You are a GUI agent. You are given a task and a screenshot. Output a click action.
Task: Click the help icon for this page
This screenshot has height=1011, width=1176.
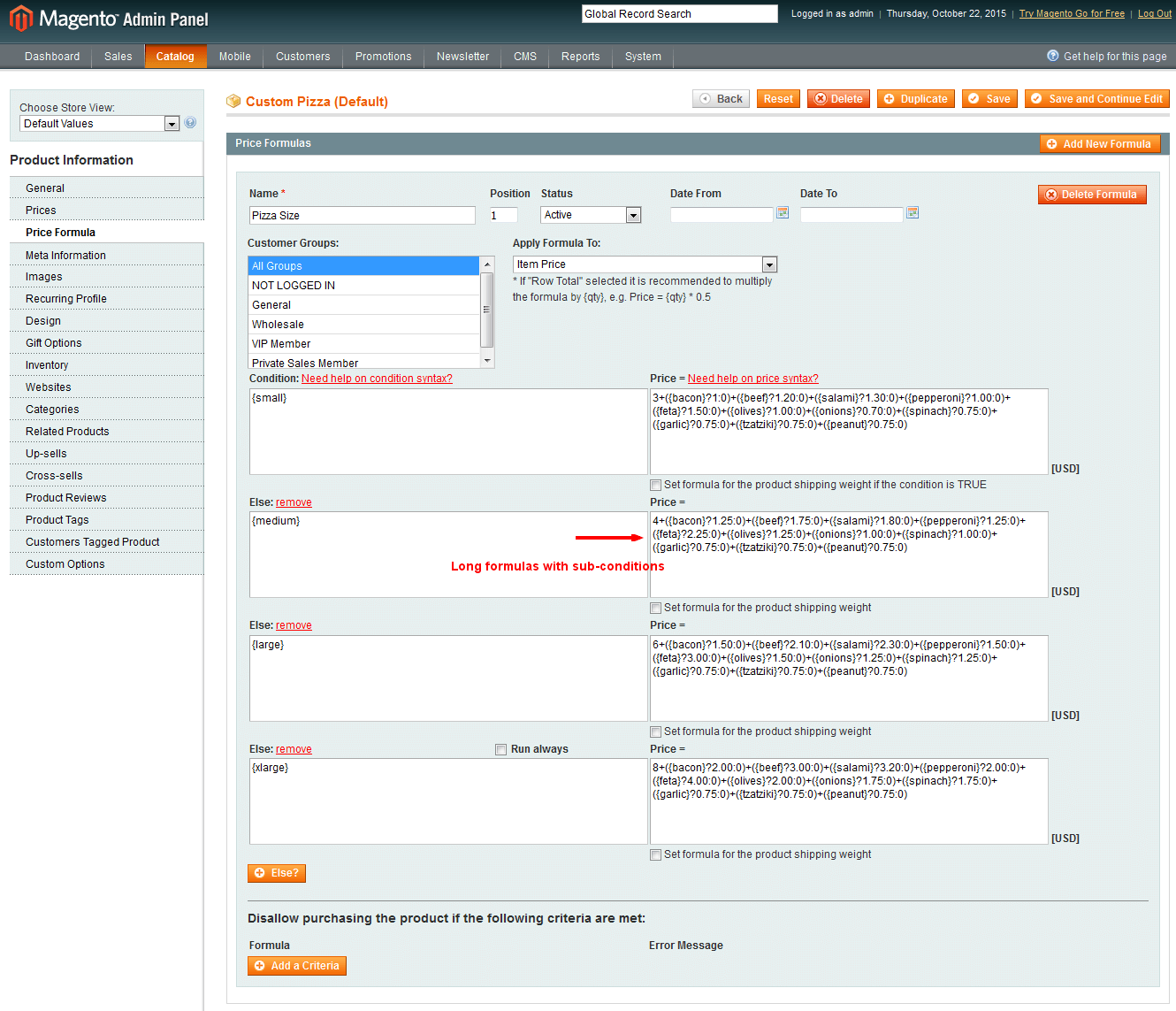click(x=1052, y=56)
